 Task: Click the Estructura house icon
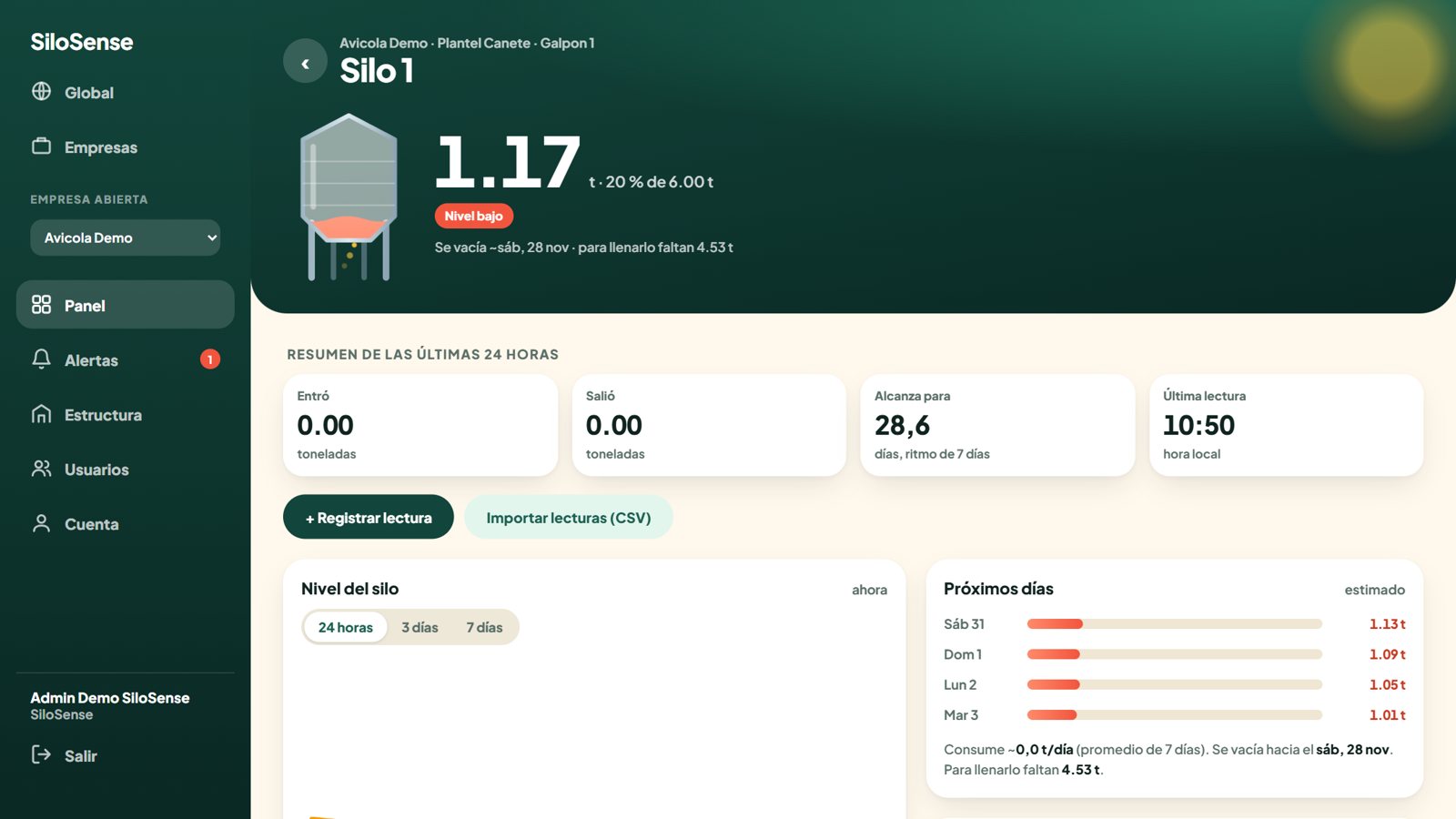(x=42, y=414)
